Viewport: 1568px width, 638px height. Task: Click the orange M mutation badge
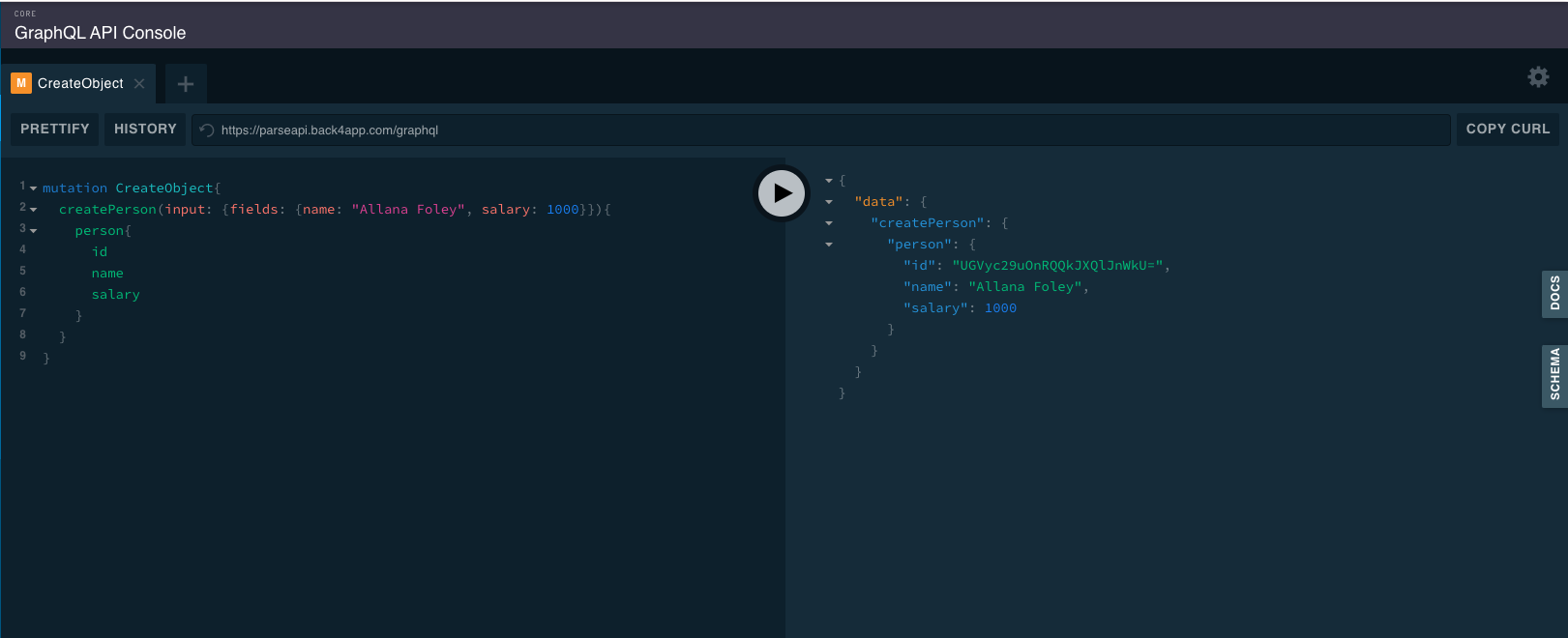(x=21, y=83)
